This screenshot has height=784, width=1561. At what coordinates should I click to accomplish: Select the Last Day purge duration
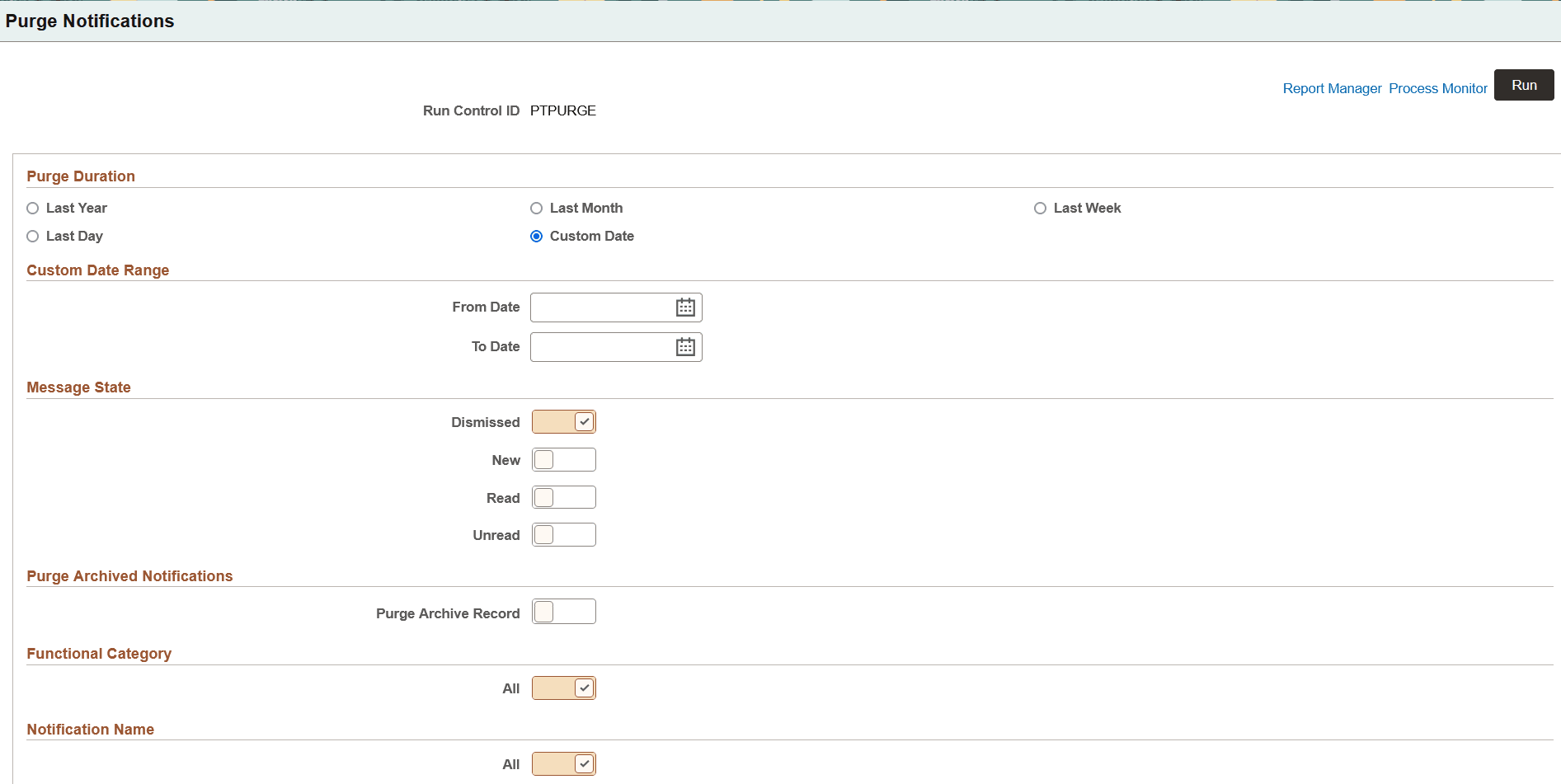(x=32, y=236)
